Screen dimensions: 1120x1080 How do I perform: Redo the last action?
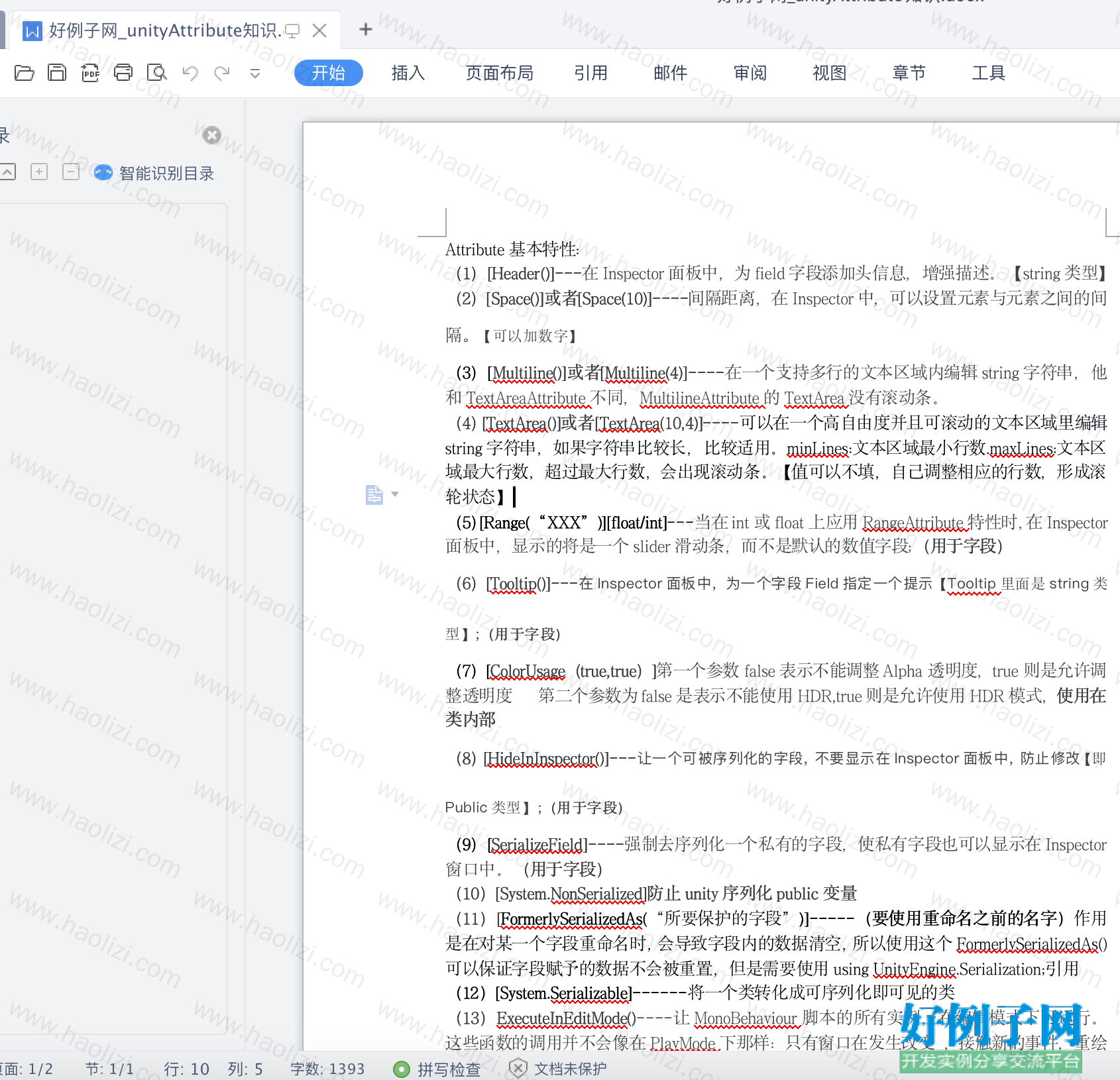[x=222, y=73]
